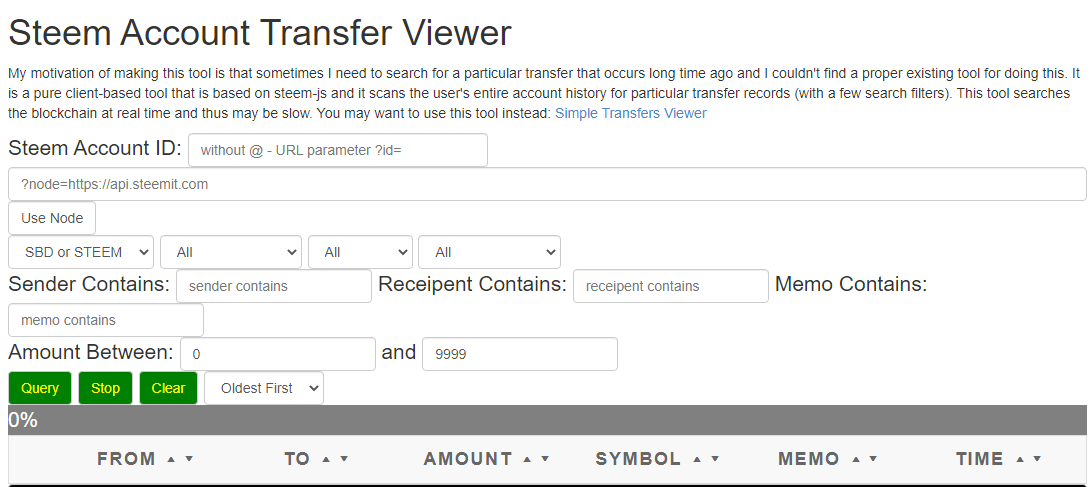Click the 0% progress bar
The image size is (1089, 487).
click(x=547, y=420)
